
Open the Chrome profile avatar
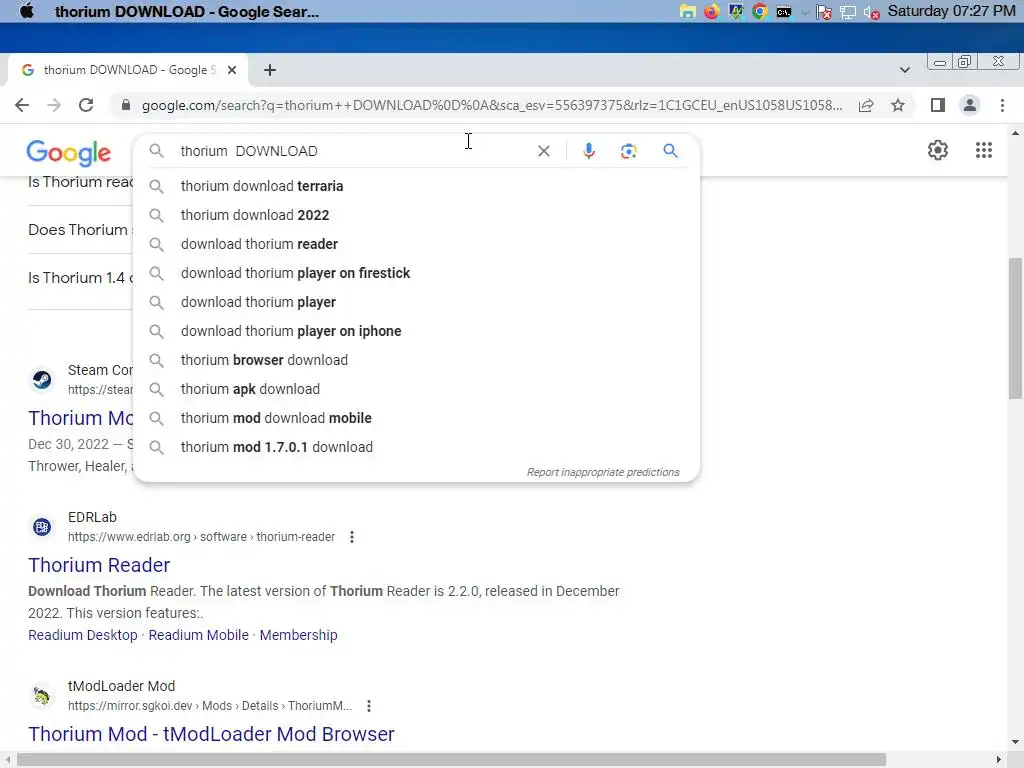coord(970,105)
